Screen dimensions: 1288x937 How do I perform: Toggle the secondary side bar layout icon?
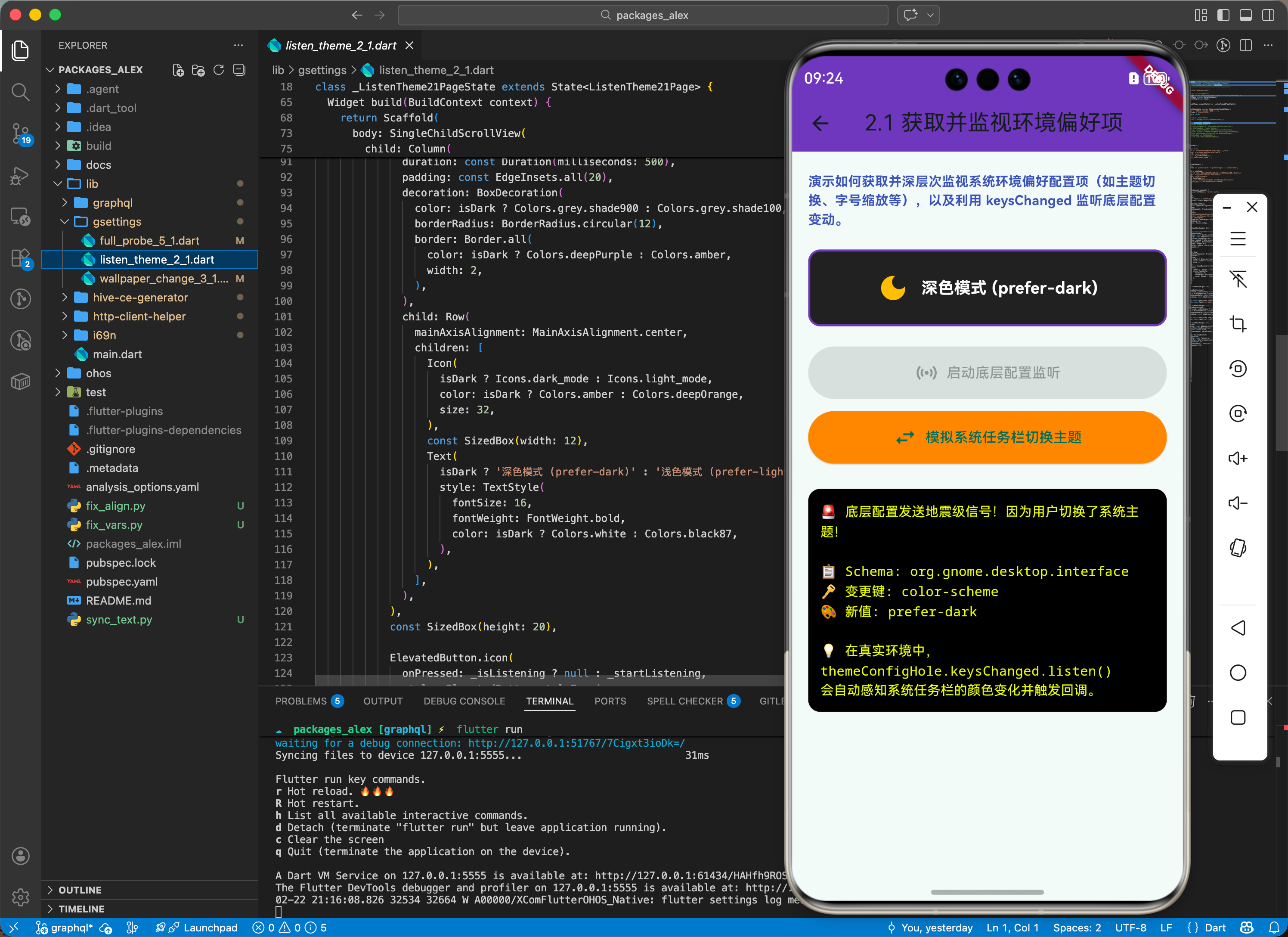pyautogui.click(x=1268, y=16)
